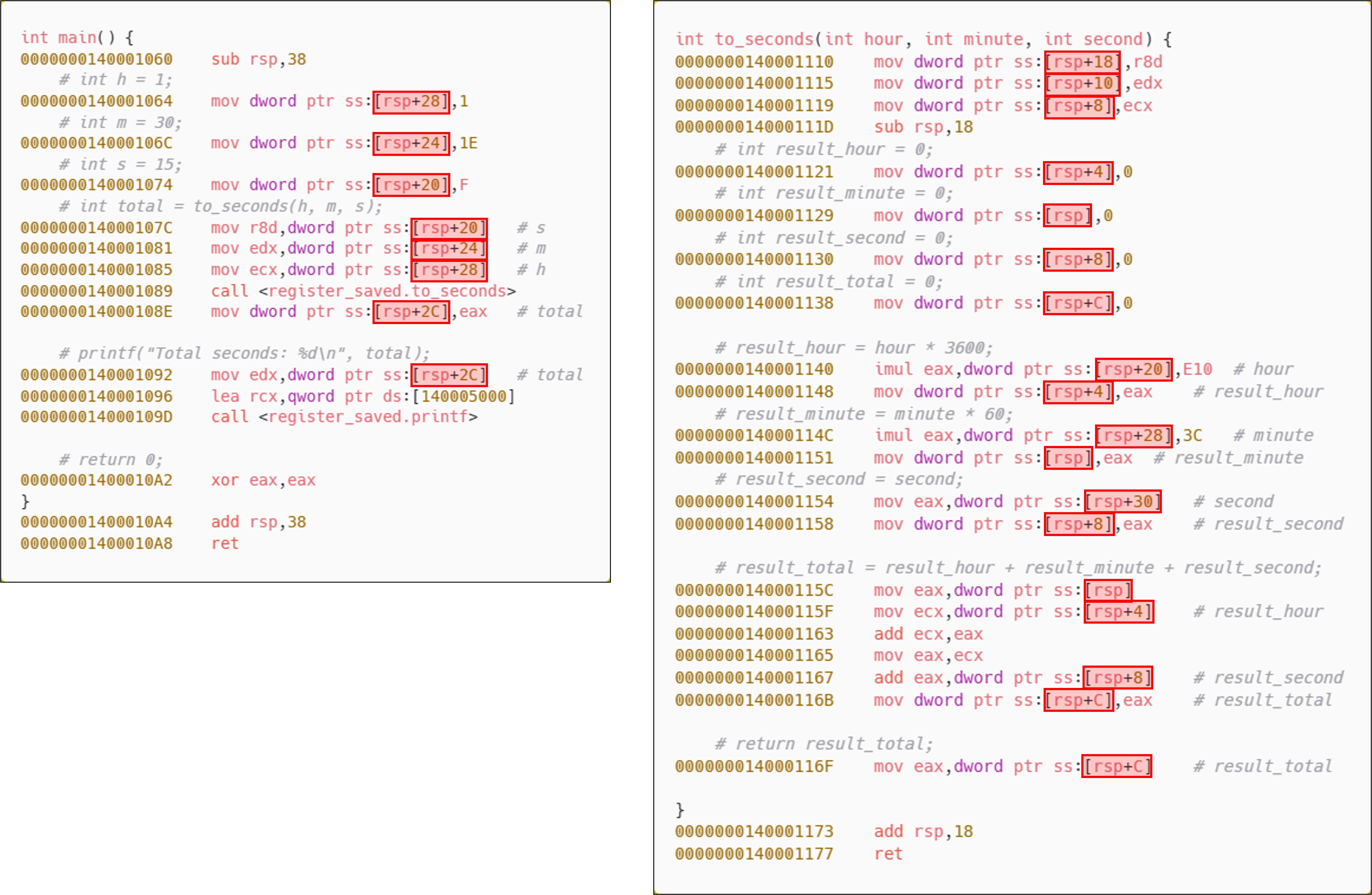Viewport: 1372px width, 895px height.
Task: Click the highlighted [rsp+C] in the return result_total line
Action: pos(1117,766)
